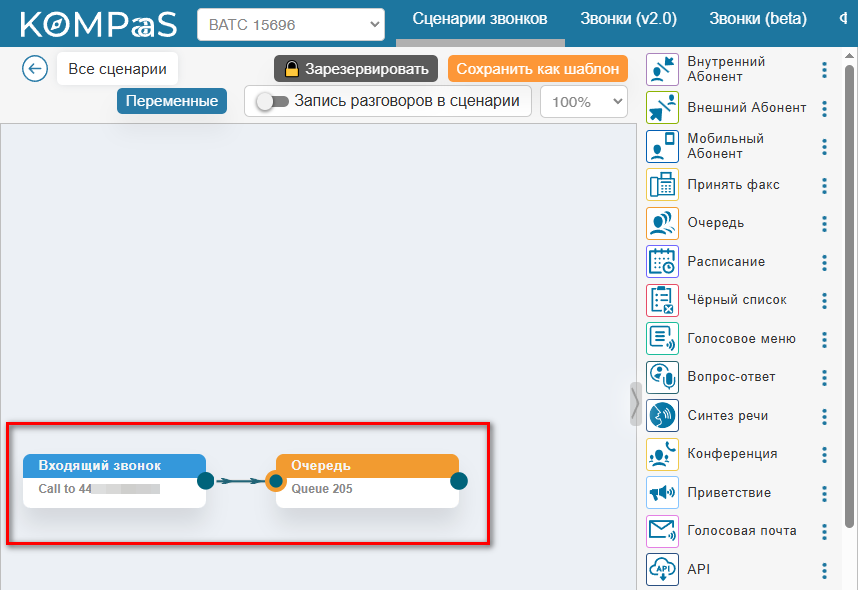Open options dots for Чёрный список
This screenshot has width=858, height=590.
[824, 300]
